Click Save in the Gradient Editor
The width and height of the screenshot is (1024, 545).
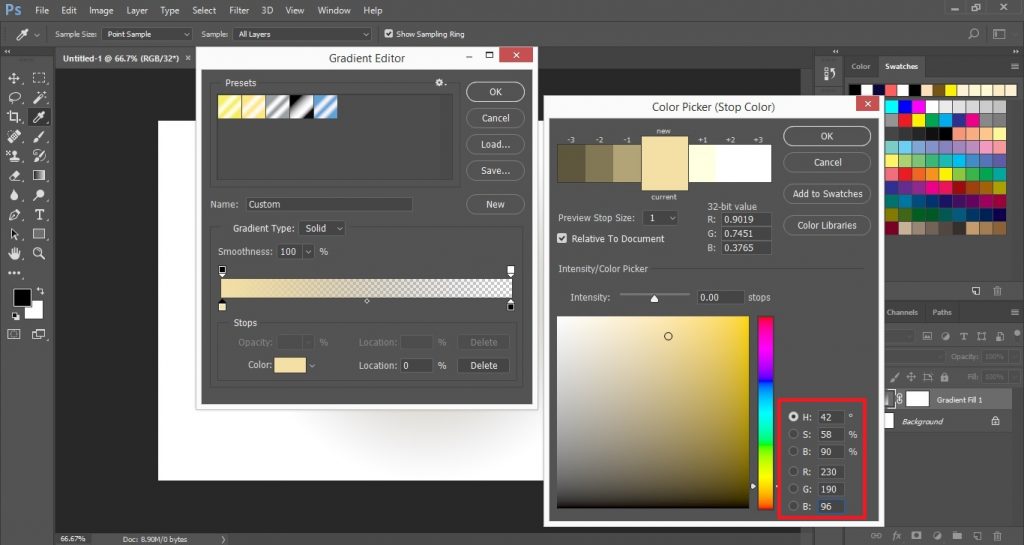pyautogui.click(x=495, y=170)
